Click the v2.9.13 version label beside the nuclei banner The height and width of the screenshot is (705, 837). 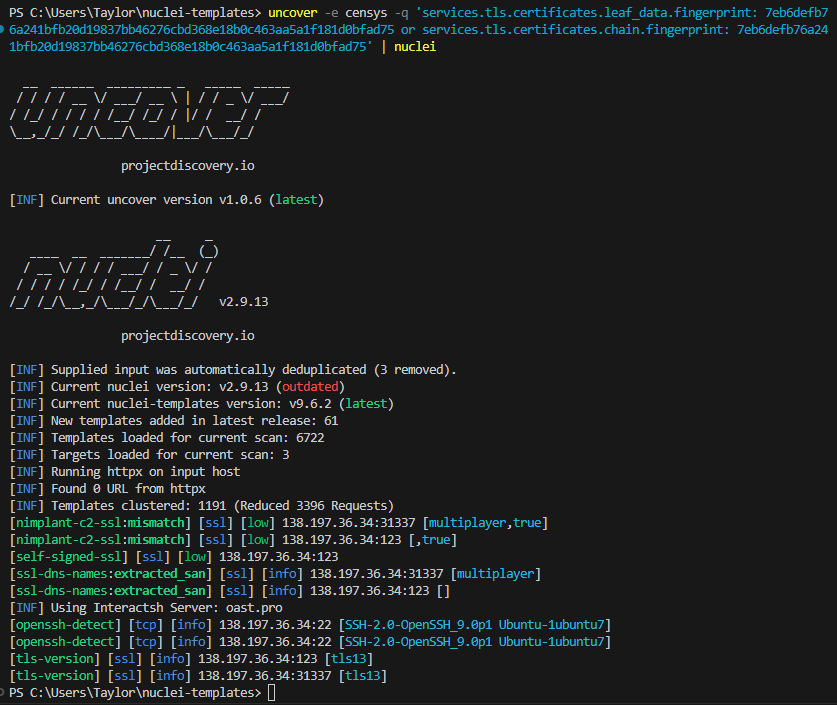click(x=244, y=301)
